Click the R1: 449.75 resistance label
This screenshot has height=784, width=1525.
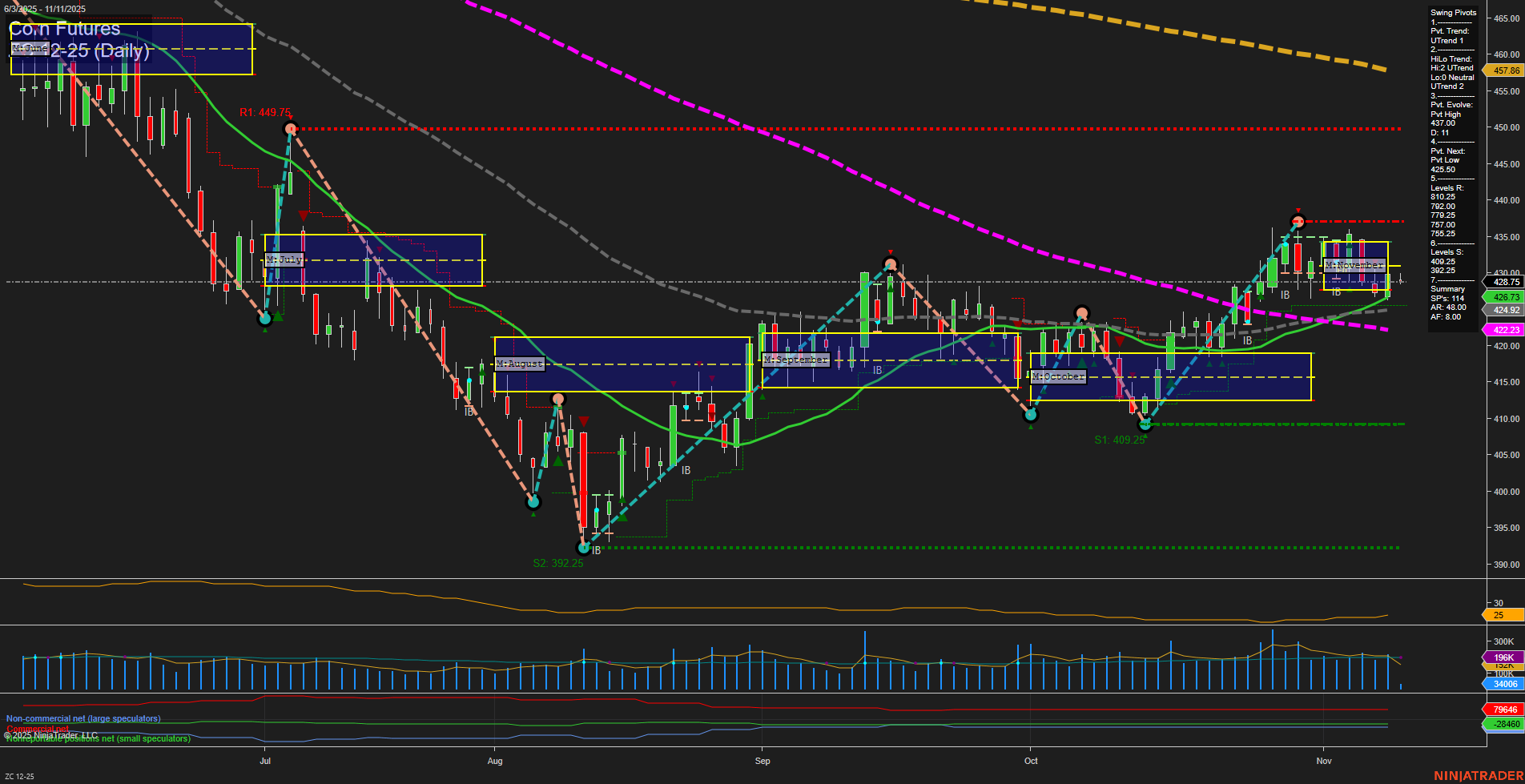pos(265,113)
